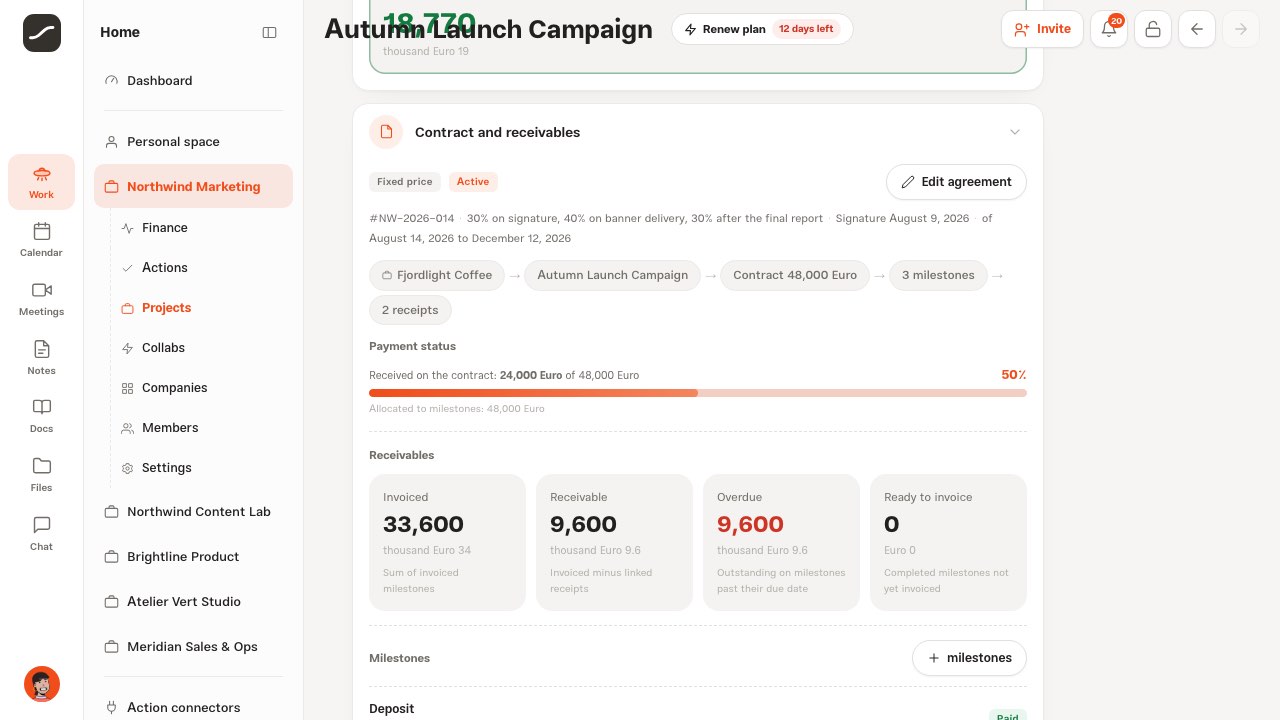Click the Fjordlight Coffee chip
The height and width of the screenshot is (720, 1280).
coord(437,275)
